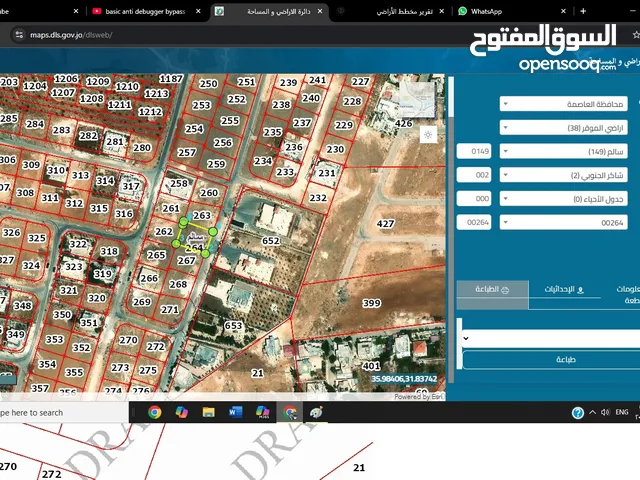Expand the سالم (149) village dropdown
640x480 pixels.
564,151
